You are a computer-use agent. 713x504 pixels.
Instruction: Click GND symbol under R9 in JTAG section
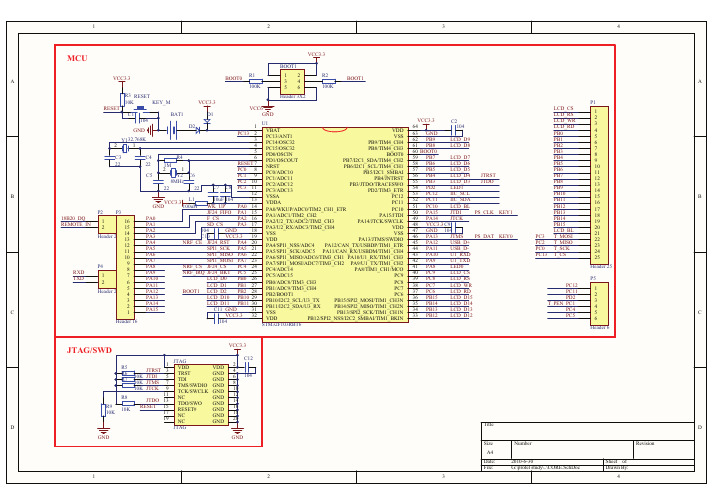pos(104,432)
